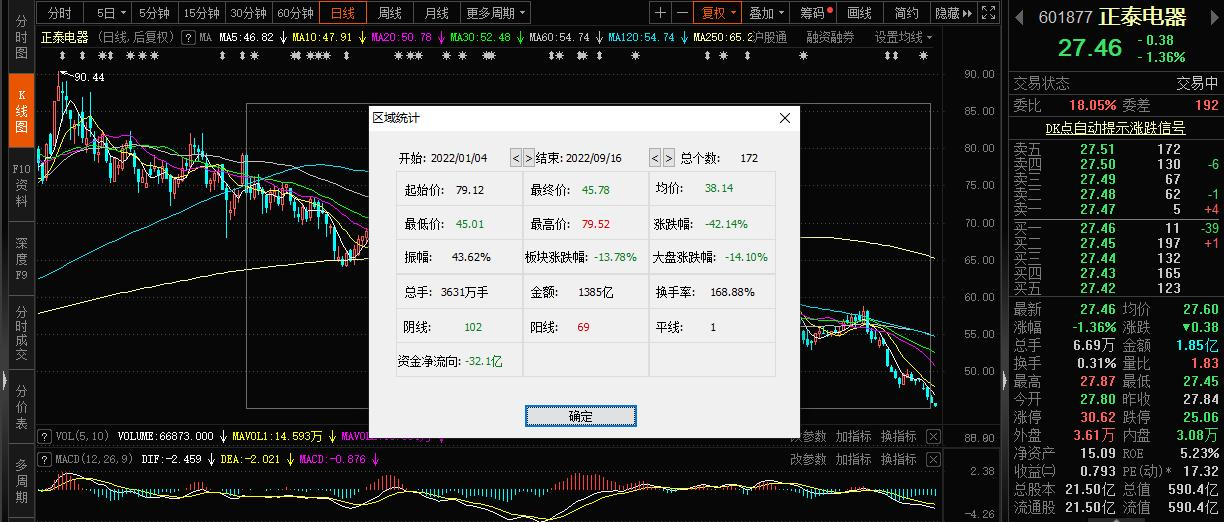Image resolution: width=1224 pixels, height=522 pixels.
Task: Click the minus zoom-out chart button
Action: pos(682,13)
